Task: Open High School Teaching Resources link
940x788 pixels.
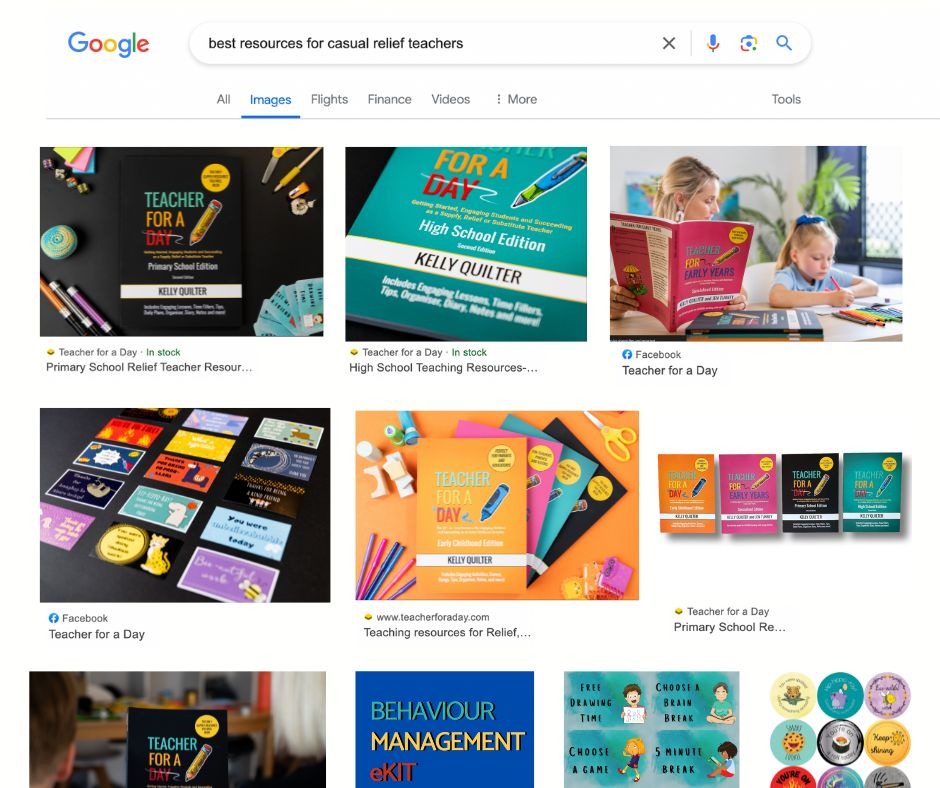Action: (x=444, y=367)
